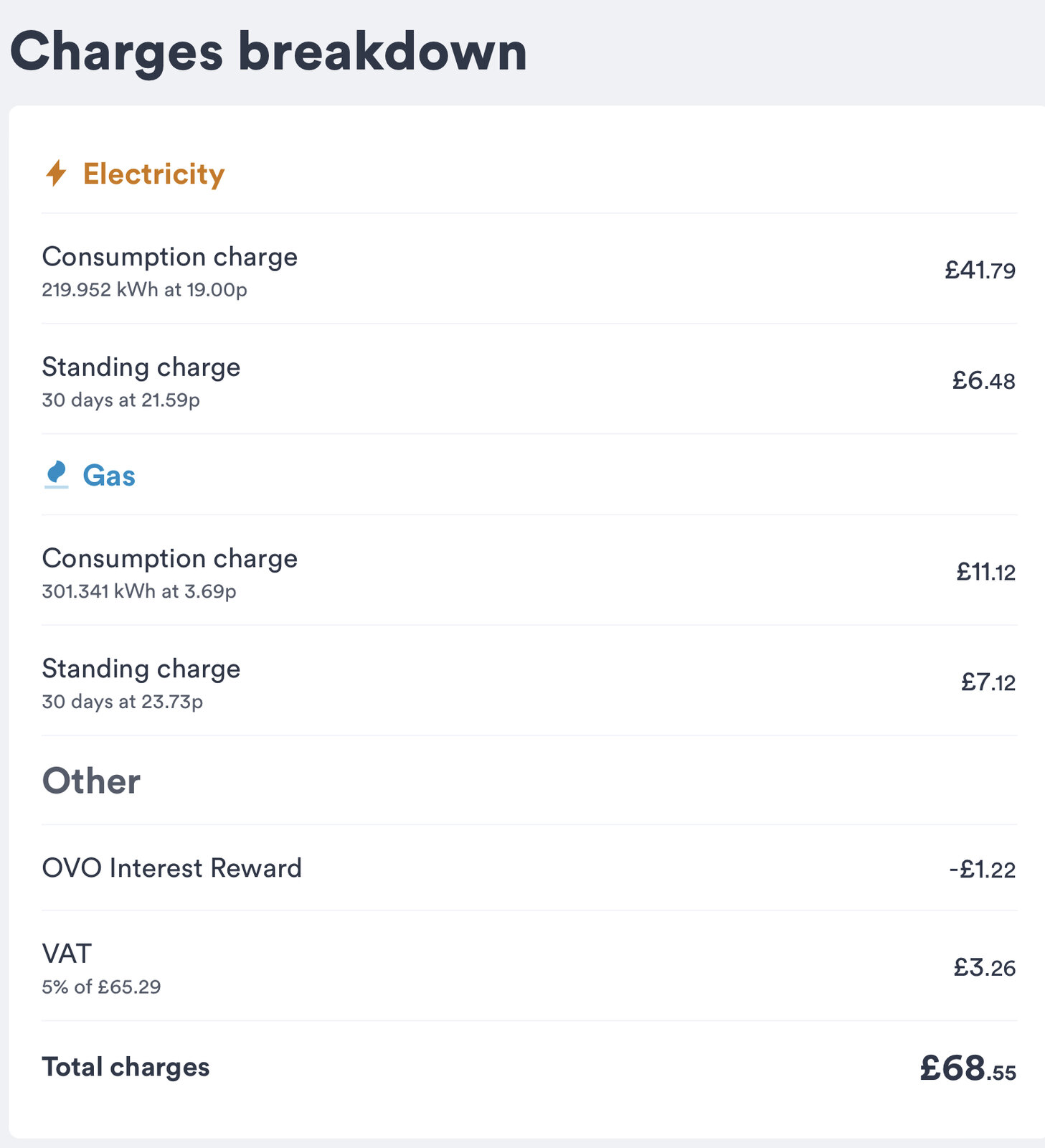This screenshot has width=1045, height=1148.
Task: Click the 219.952 kWh at 19.00p detail
Action: coord(144,290)
